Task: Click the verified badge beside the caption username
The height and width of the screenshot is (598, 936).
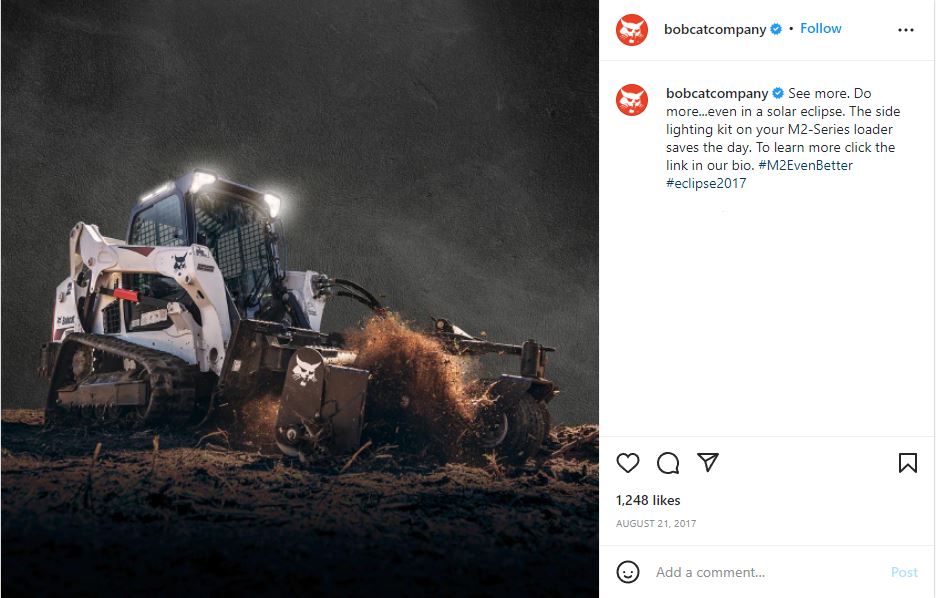Action: click(778, 93)
